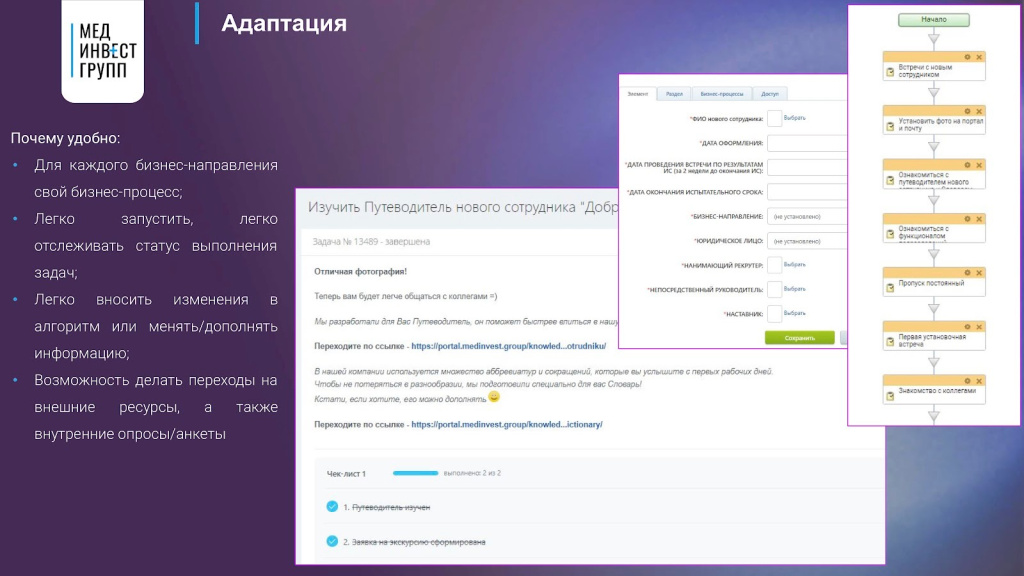The height and width of the screenshot is (576, 1024).
Task: Open the 'Бизнес-направление' dropdown
Action: pyautogui.click(x=807, y=216)
